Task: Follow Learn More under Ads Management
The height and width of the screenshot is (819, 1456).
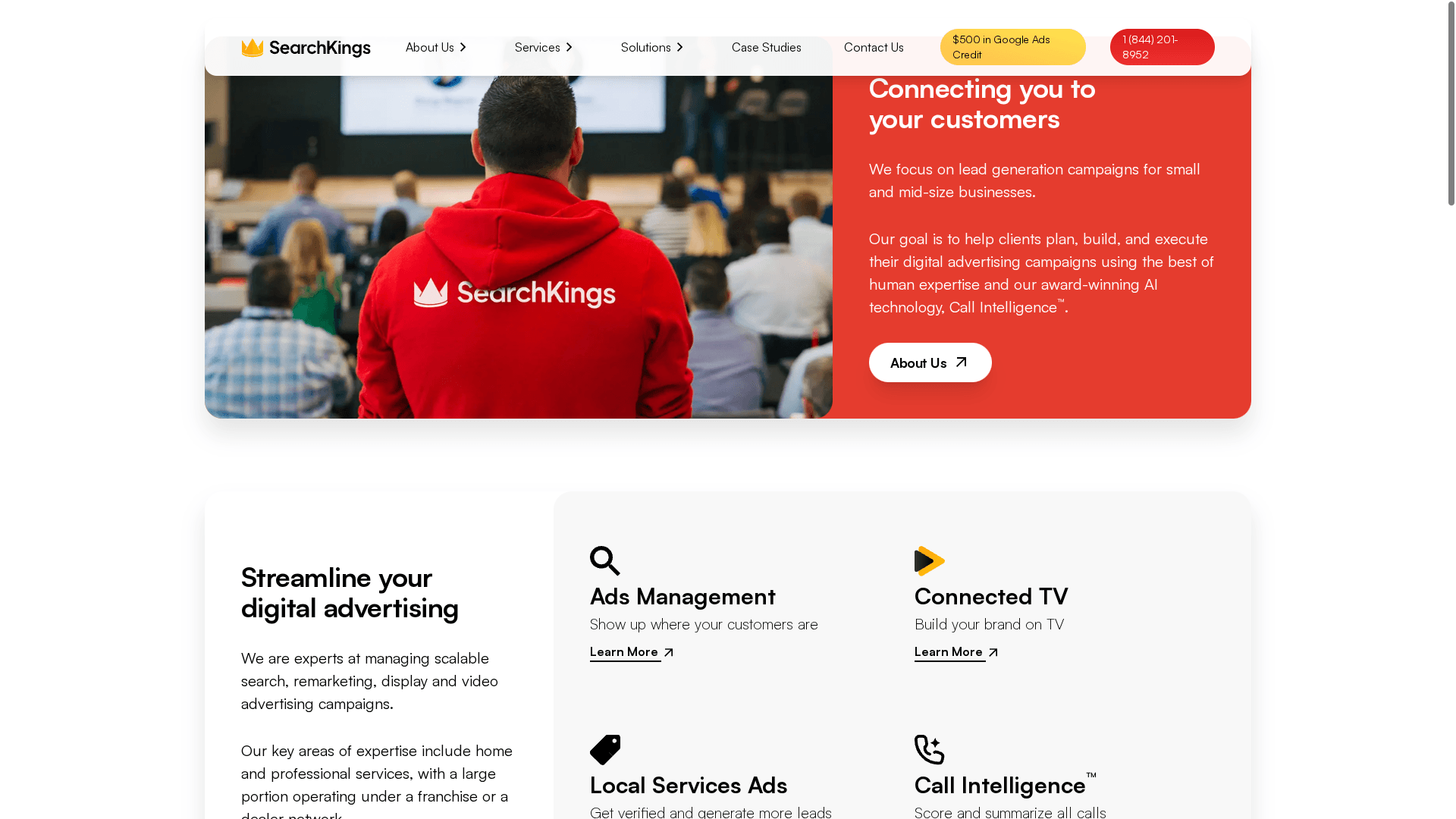Action: 624,652
